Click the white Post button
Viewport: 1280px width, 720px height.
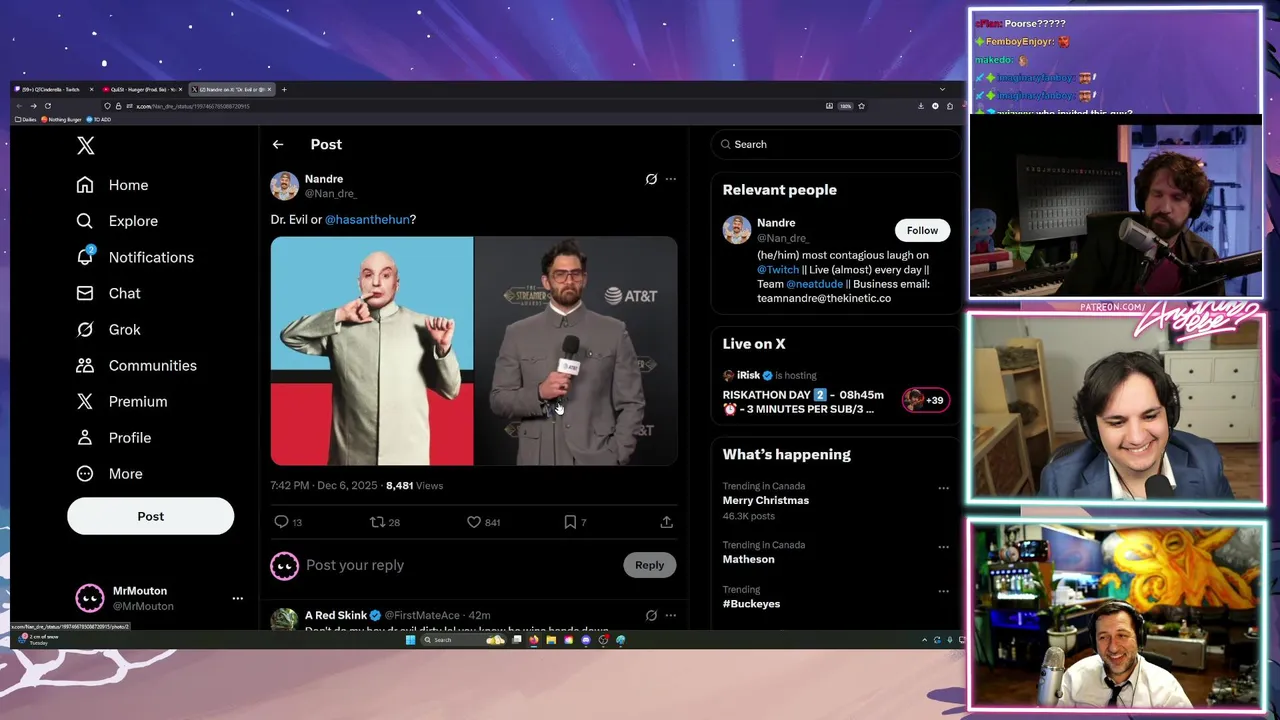pyautogui.click(x=150, y=516)
